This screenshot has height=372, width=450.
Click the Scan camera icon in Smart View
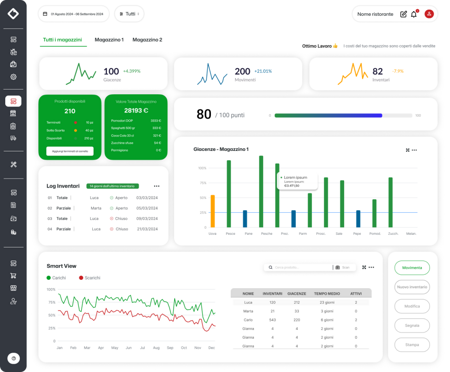click(337, 267)
